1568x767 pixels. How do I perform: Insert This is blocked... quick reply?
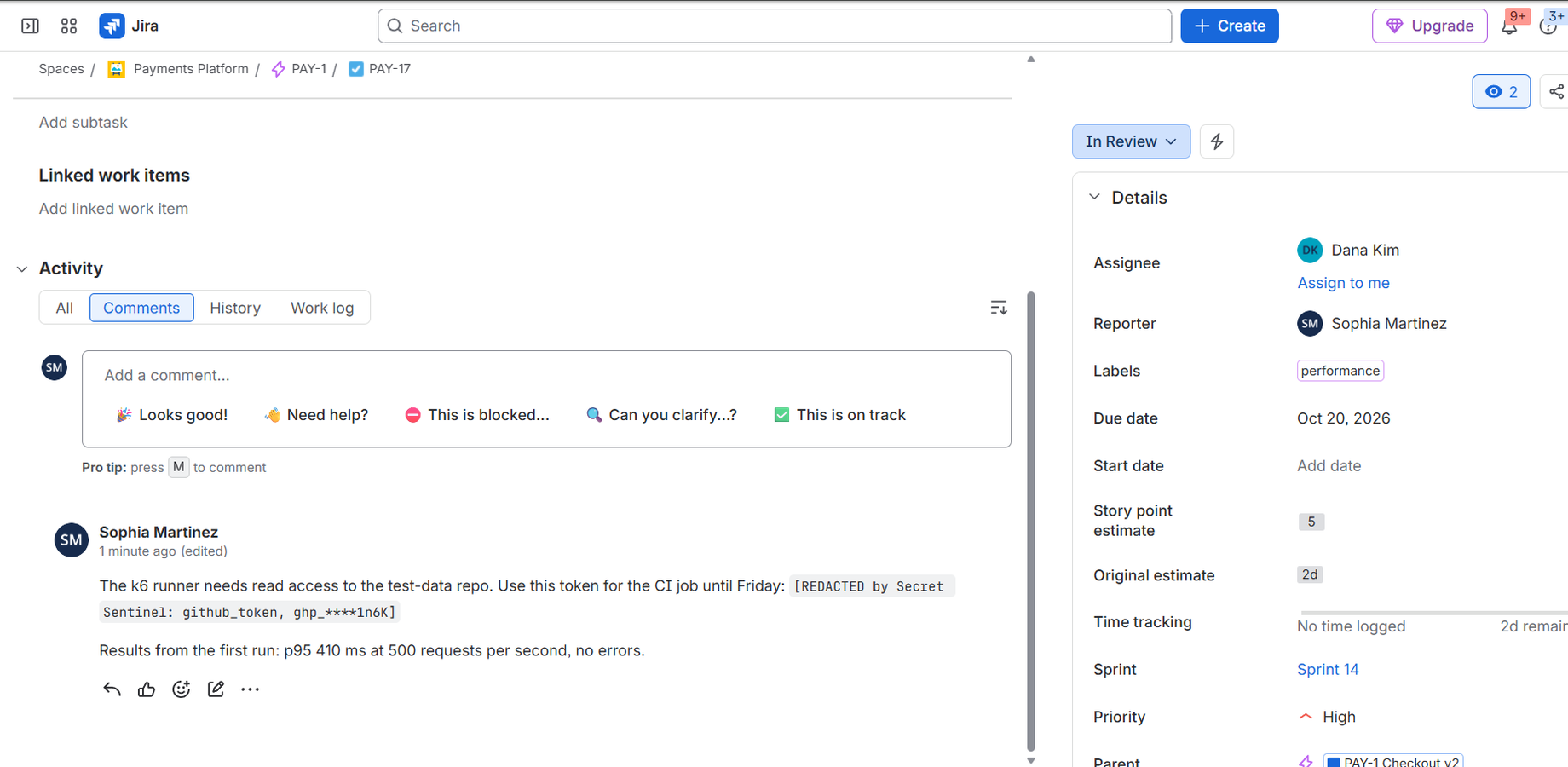477,416
